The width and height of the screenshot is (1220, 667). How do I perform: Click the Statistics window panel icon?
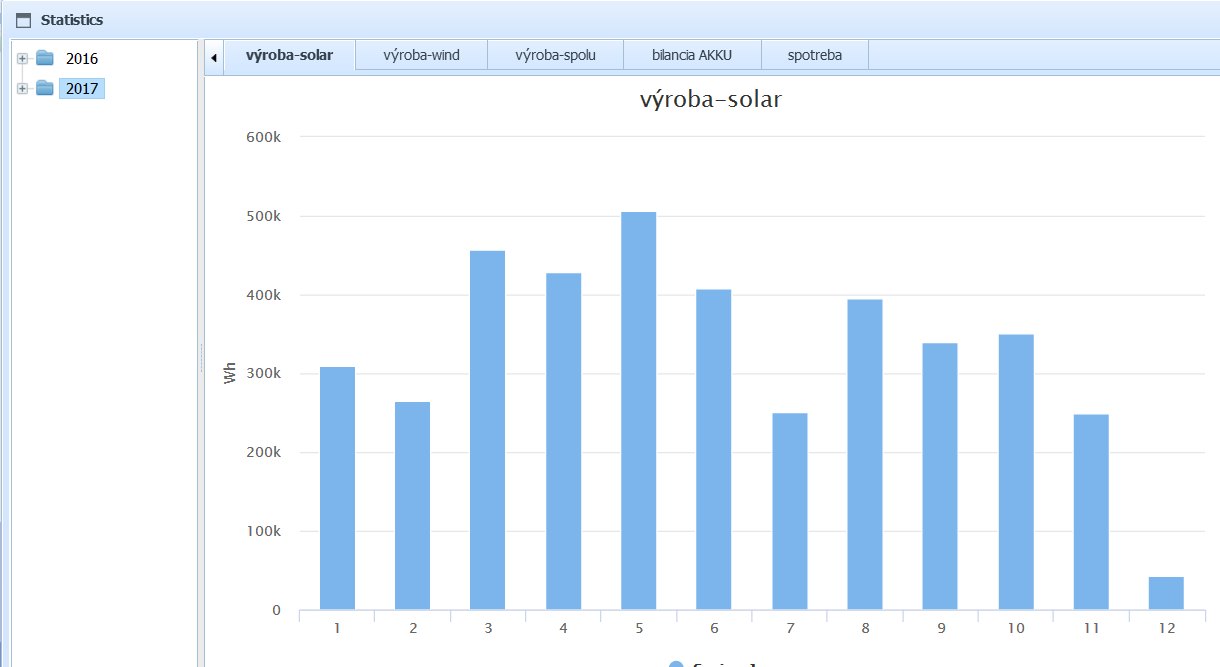tap(24, 20)
